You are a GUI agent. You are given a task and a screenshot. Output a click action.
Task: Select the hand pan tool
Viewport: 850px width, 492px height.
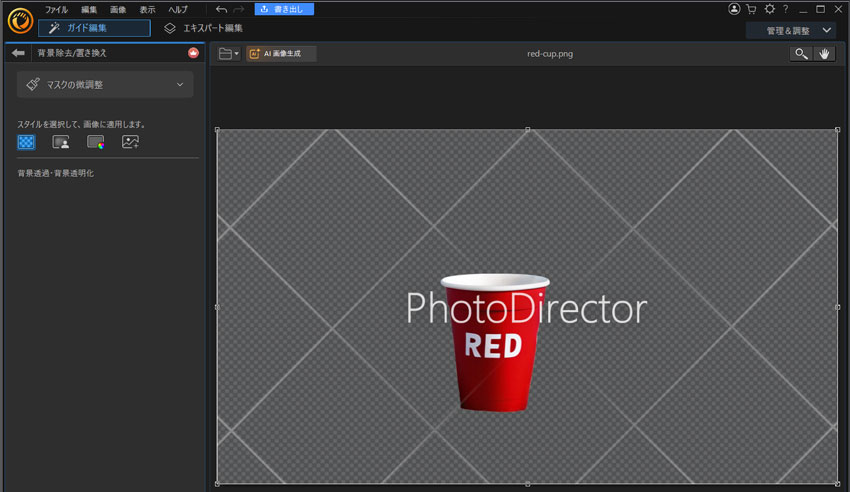point(824,54)
